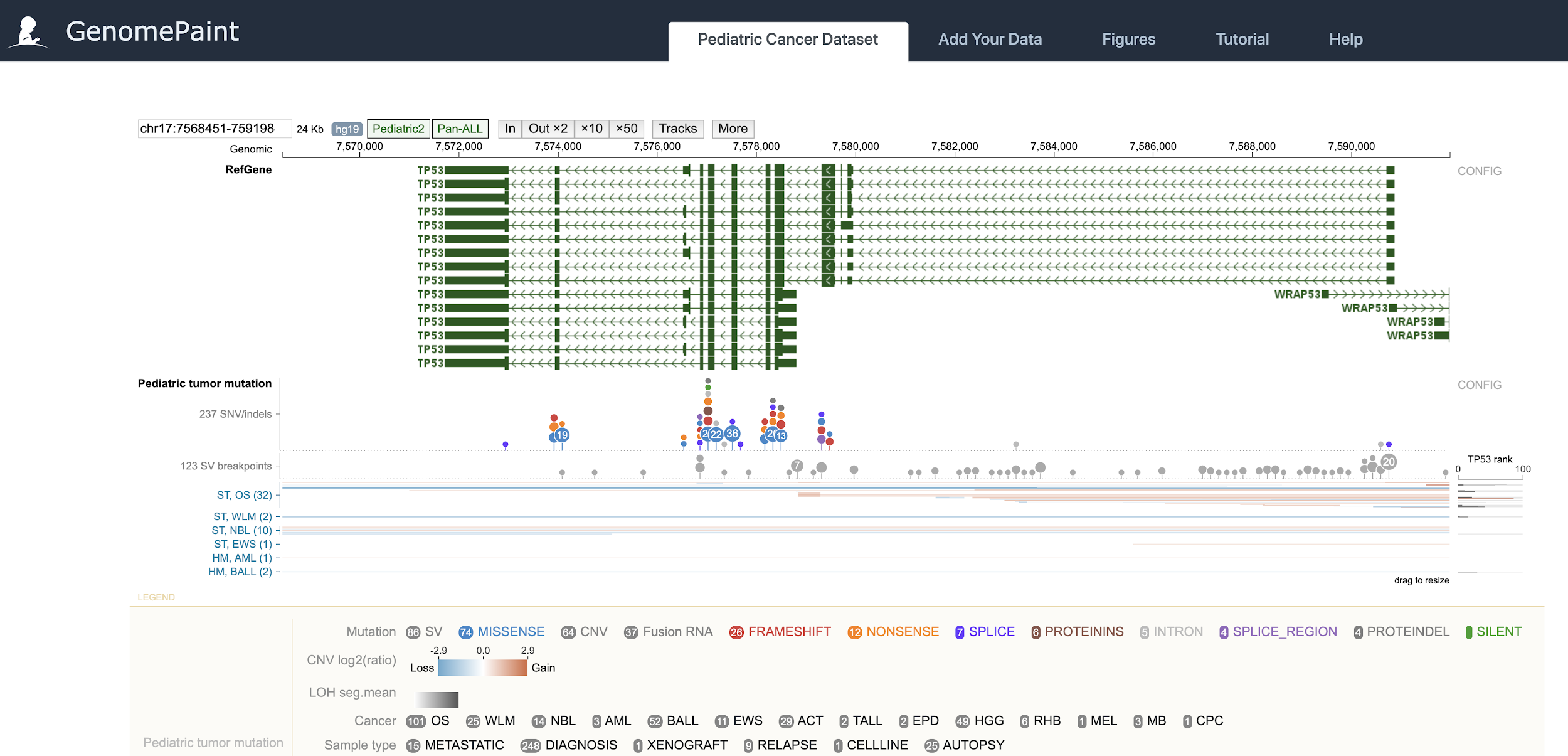Click the HGG cancer legend item
Screen dimensions: 1568x756
point(979,721)
